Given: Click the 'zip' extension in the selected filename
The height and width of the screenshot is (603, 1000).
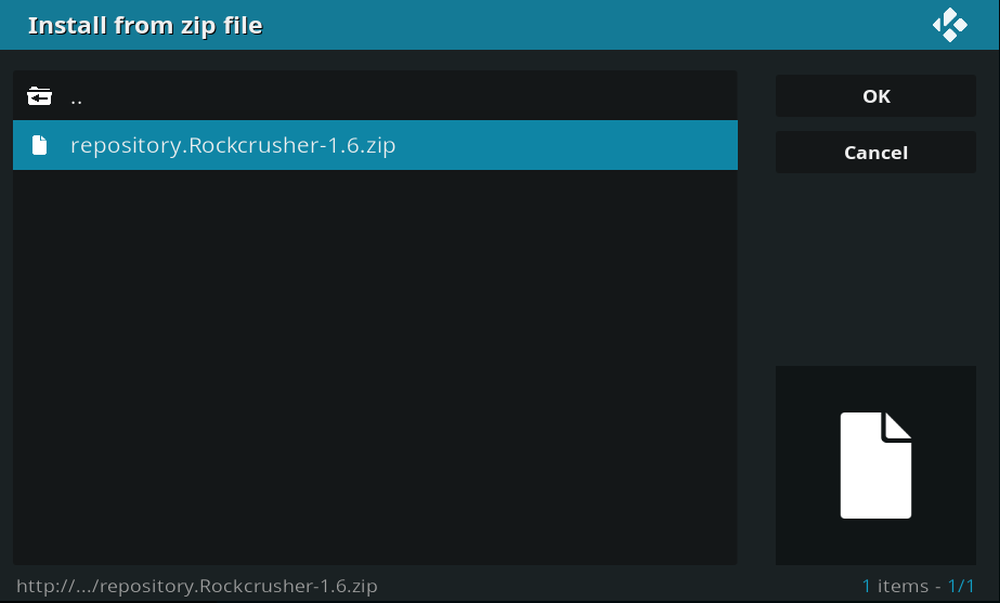Looking at the screenshot, I should coord(381,147).
